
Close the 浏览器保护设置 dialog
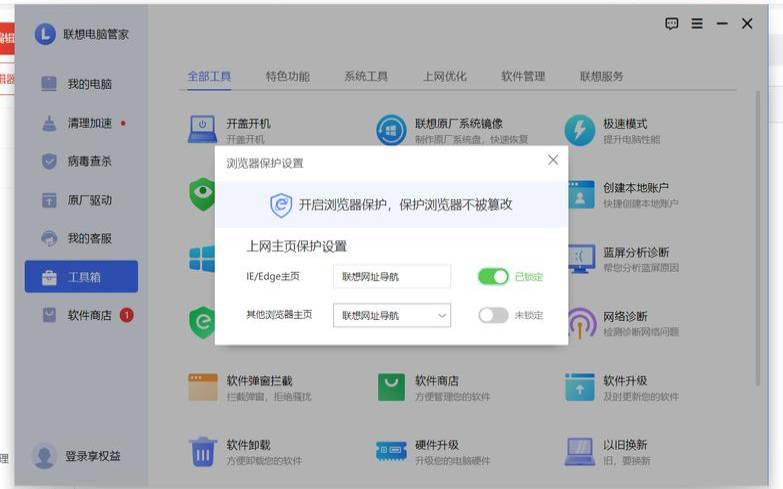[553, 160]
